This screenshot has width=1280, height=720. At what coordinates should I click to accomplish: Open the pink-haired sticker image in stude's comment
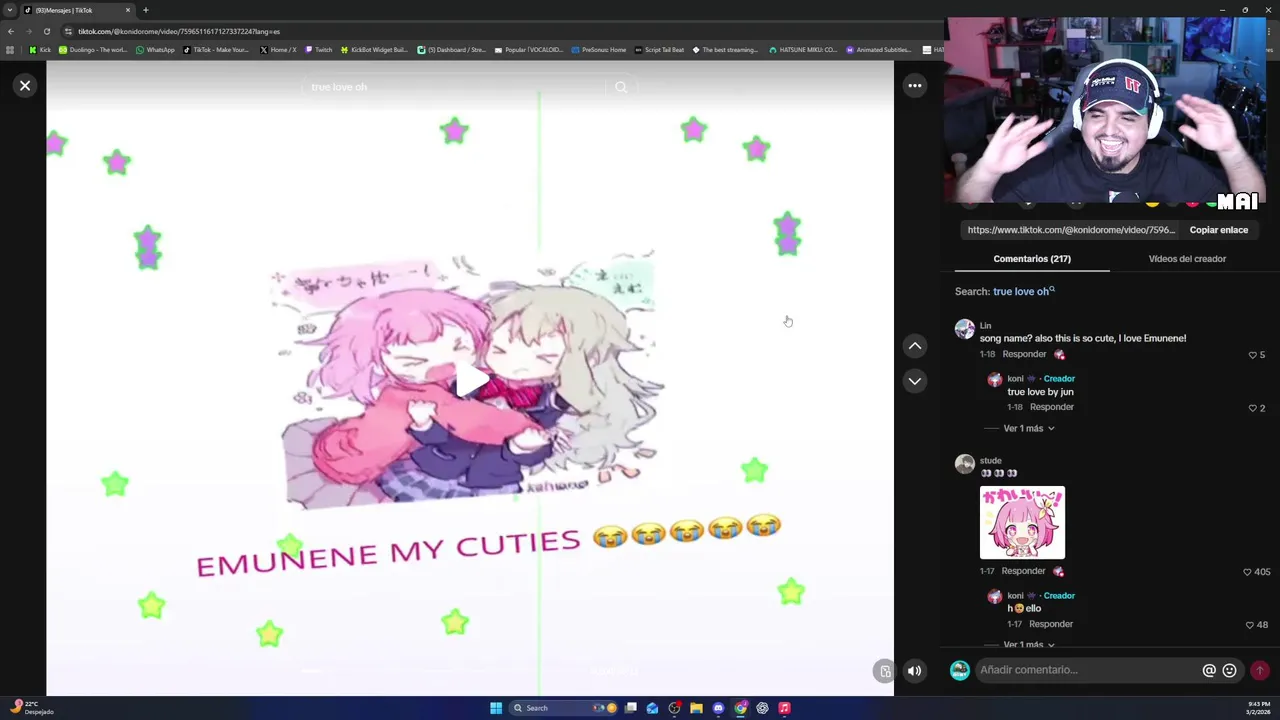pyautogui.click(x=1022, y=523)
